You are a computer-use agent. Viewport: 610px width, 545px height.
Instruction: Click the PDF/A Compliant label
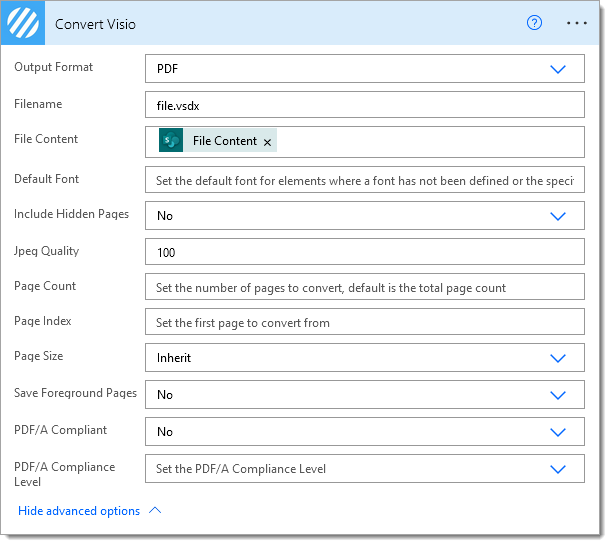point(60,430)
